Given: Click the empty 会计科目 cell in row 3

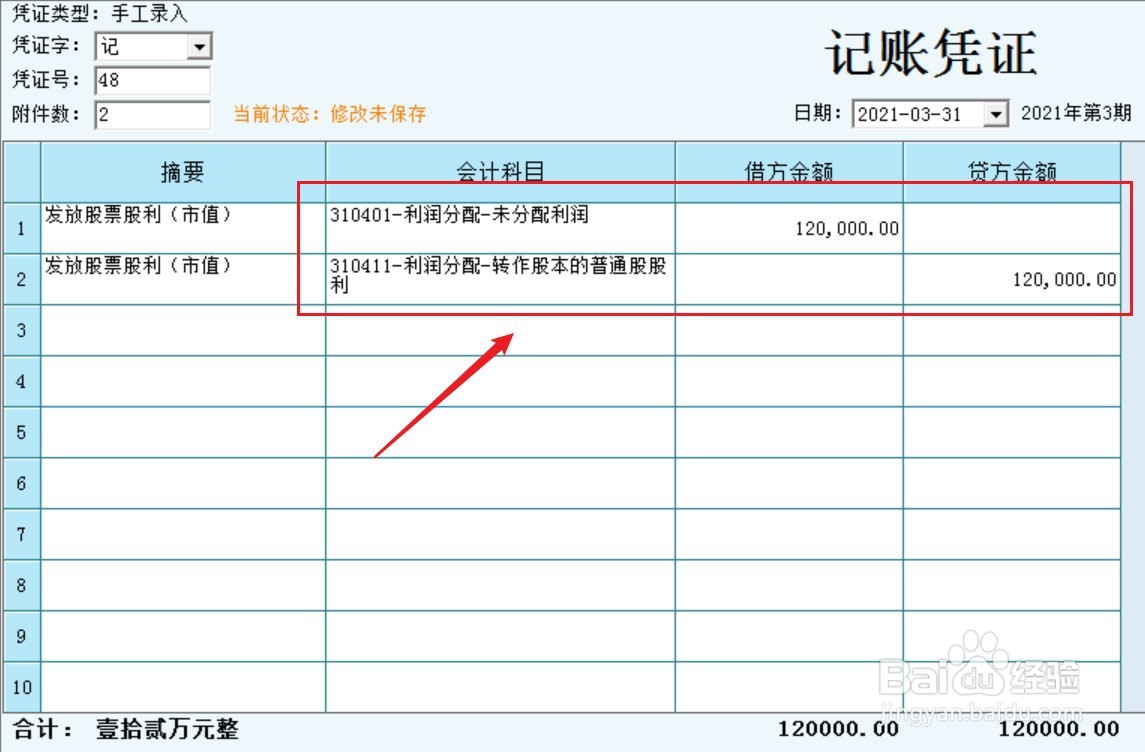Looking at the screenshot, I should pyautogui.click(x=500, y=331).
